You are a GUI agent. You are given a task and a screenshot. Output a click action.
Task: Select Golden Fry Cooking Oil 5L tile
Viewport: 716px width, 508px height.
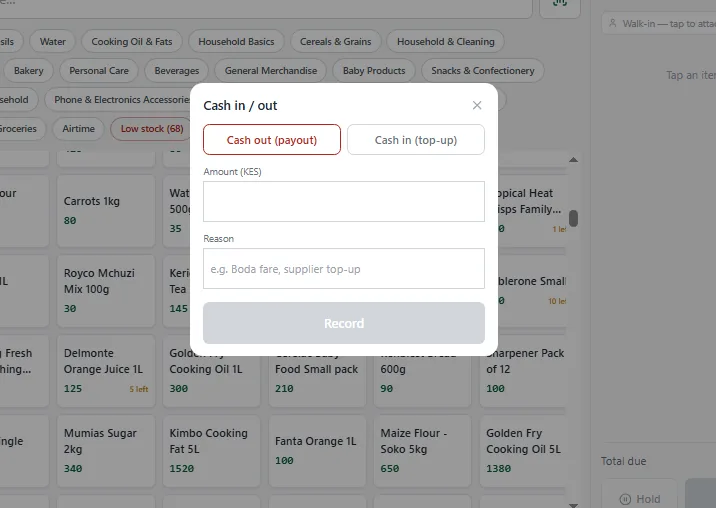(523, 451)
